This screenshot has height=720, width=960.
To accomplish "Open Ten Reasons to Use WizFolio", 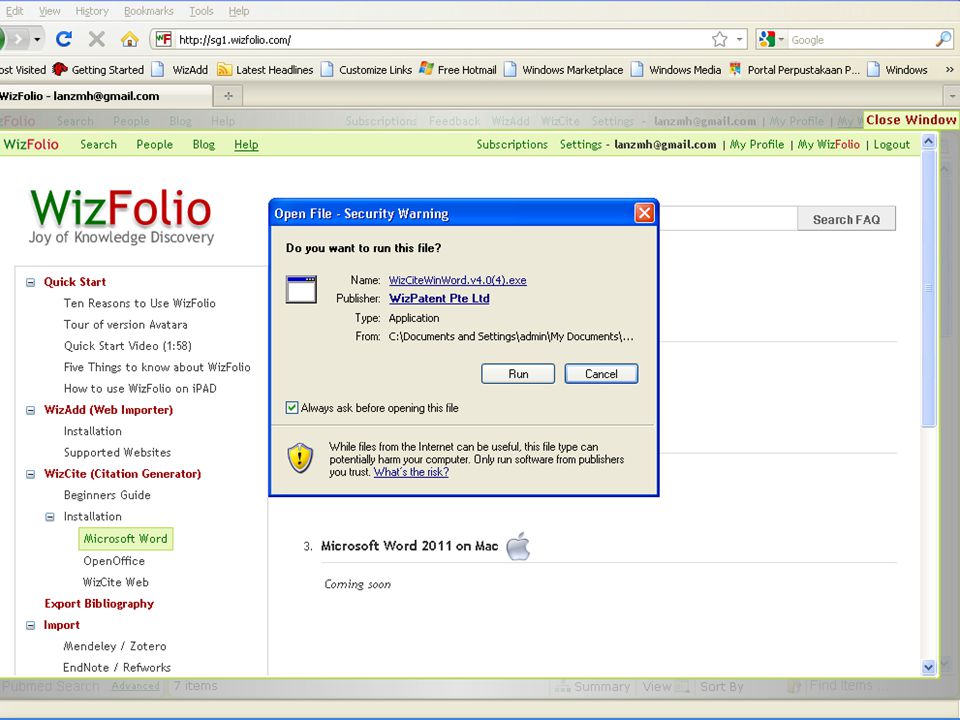I will coord(140,303).
